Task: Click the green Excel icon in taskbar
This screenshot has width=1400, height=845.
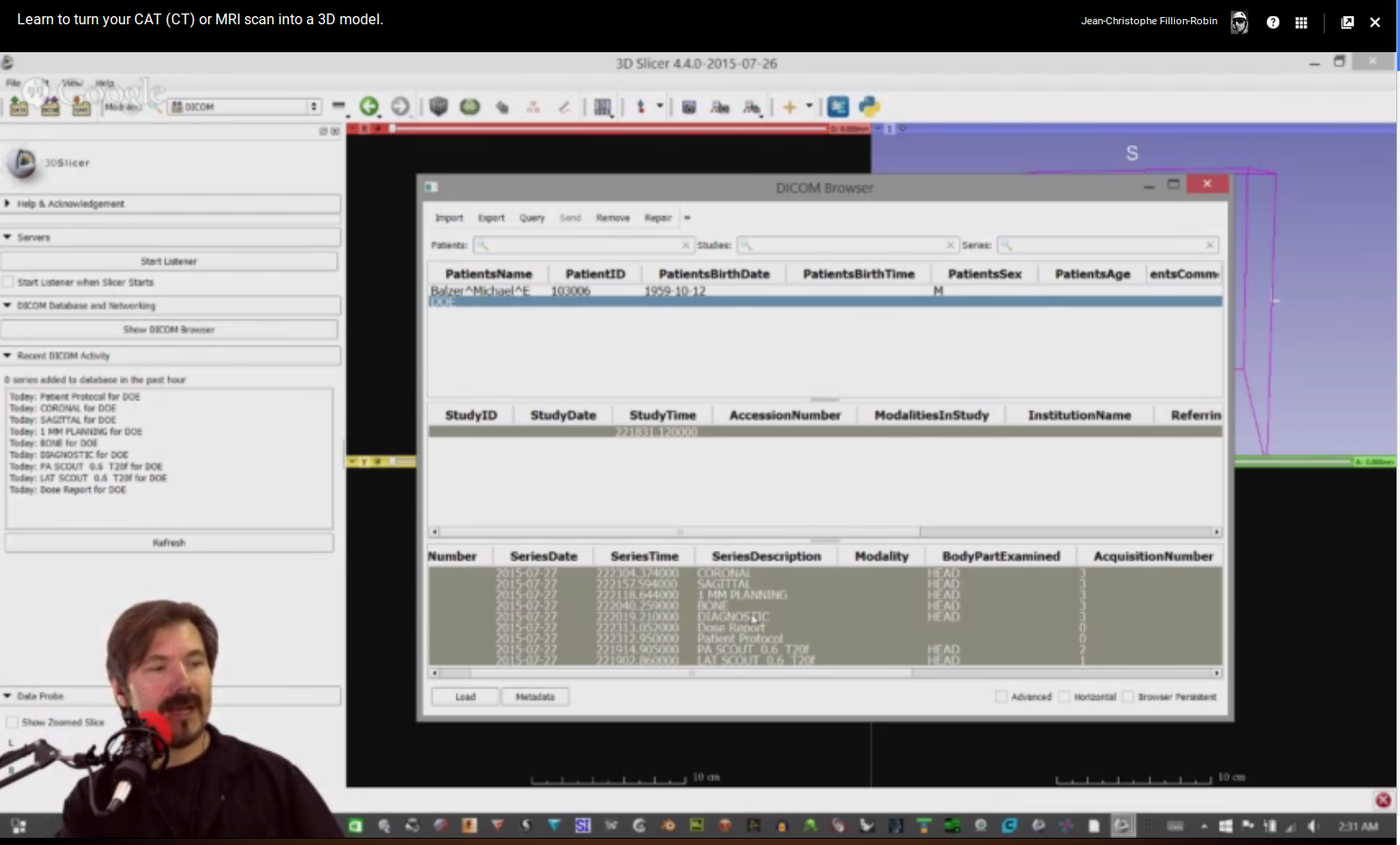Action: 356,825
